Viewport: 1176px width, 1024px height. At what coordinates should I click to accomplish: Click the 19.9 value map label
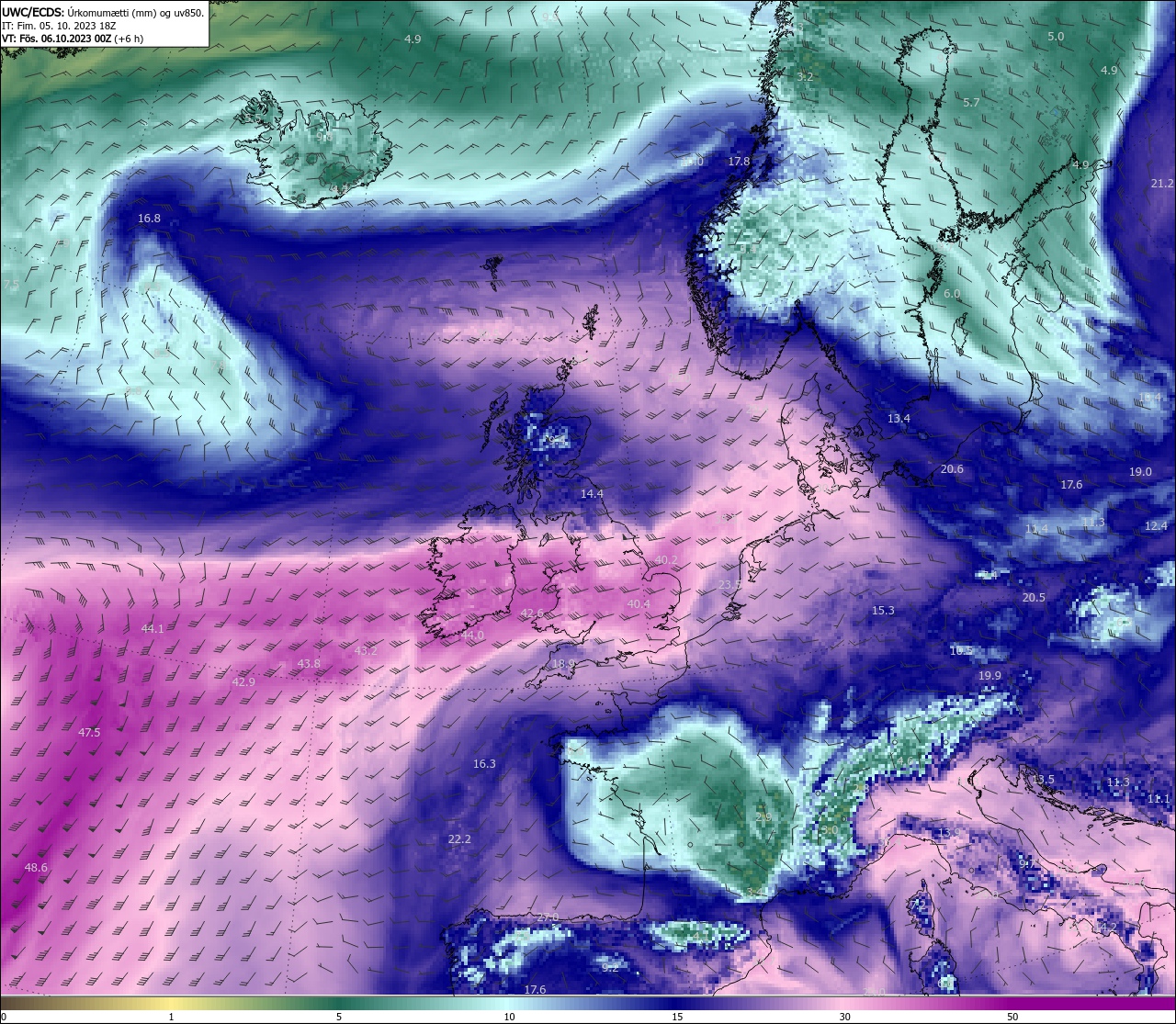(x=989, y=676)
